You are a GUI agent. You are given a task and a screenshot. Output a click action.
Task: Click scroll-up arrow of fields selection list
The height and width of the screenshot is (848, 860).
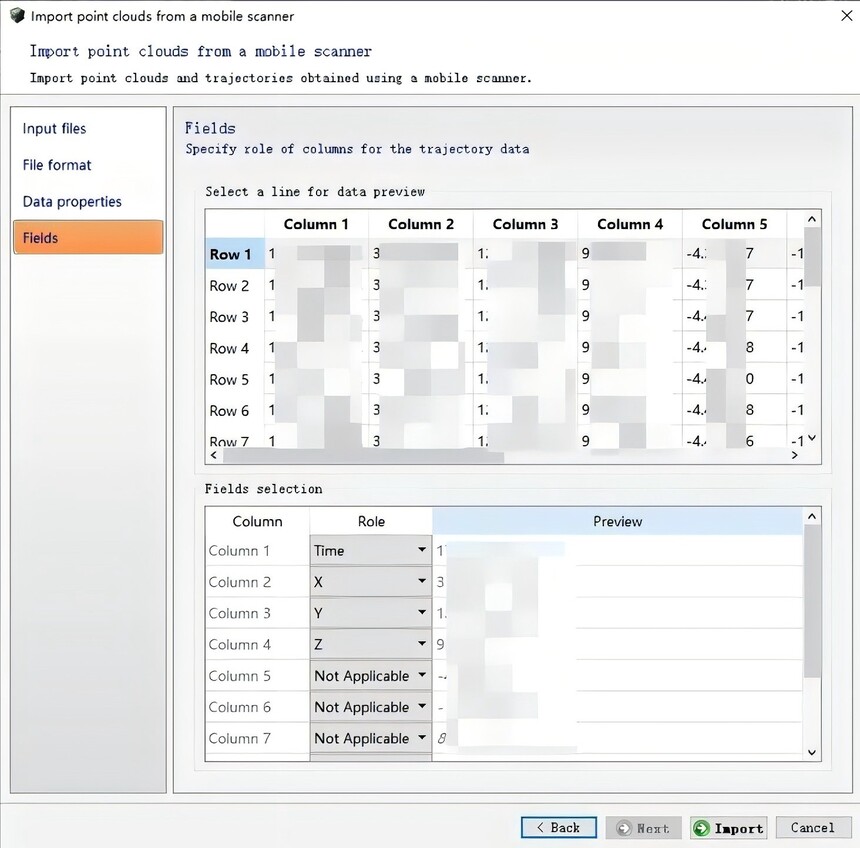pyautogui.click(x=812, y=516)
